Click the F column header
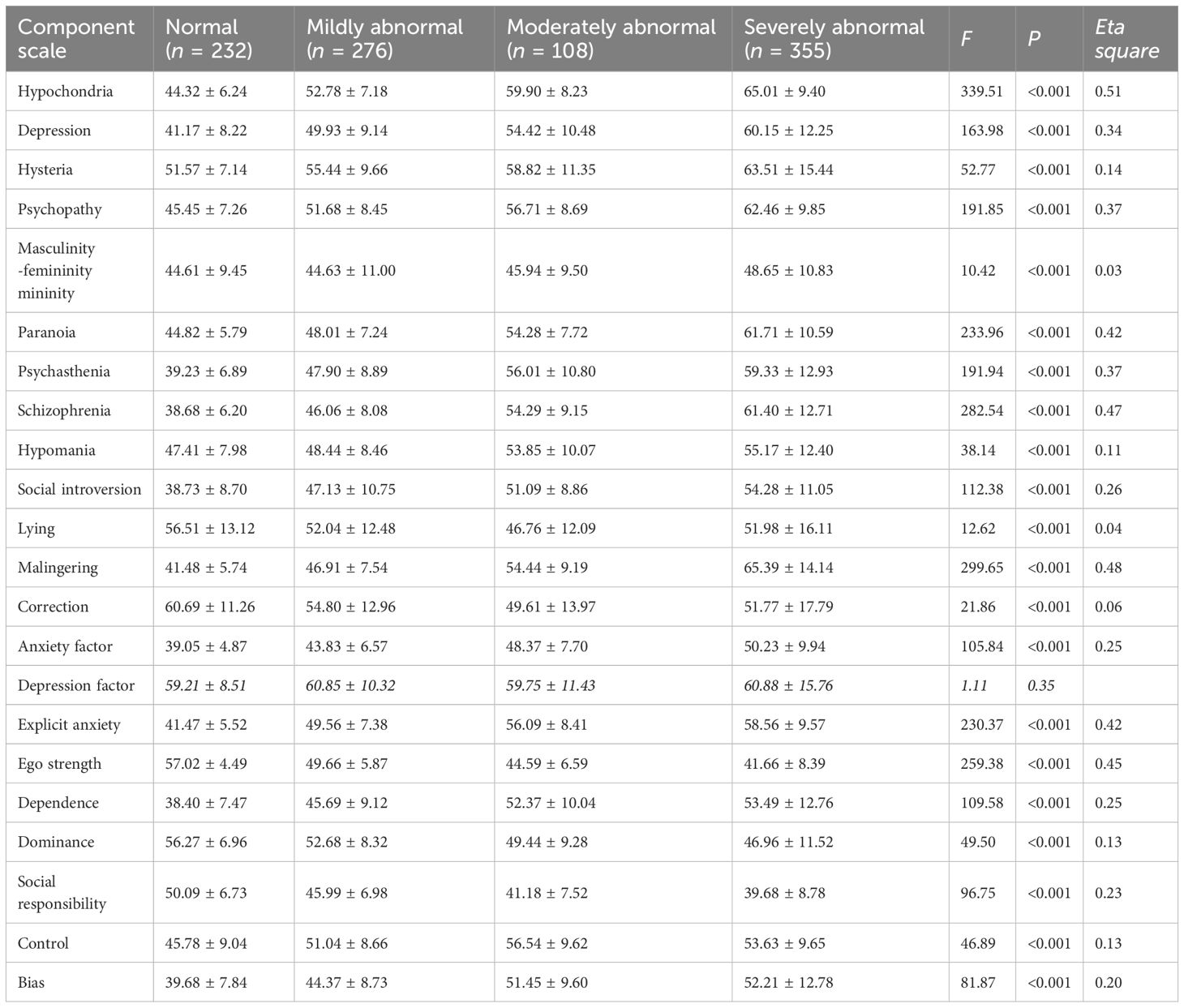Image resolution: width=1184 pixels, height=1008 pixels. [967, 38]
